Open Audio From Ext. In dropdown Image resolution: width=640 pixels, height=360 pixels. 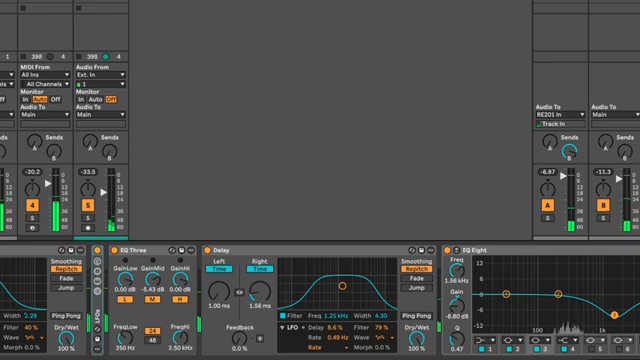[x=100, y=75]
